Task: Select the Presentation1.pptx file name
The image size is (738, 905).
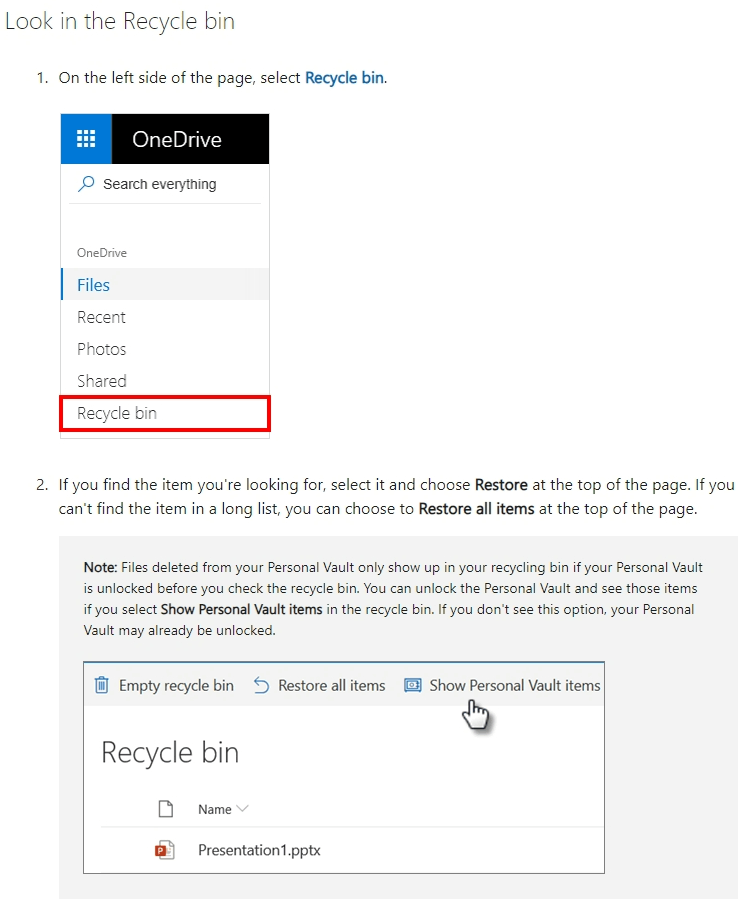Action: [259, 850]
